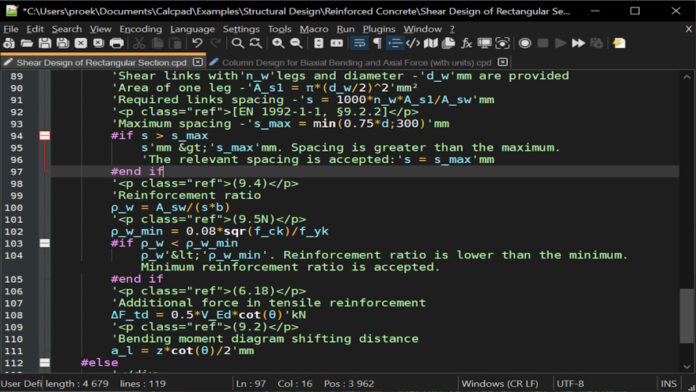Open the Function List fx icon

coord(466,43)
